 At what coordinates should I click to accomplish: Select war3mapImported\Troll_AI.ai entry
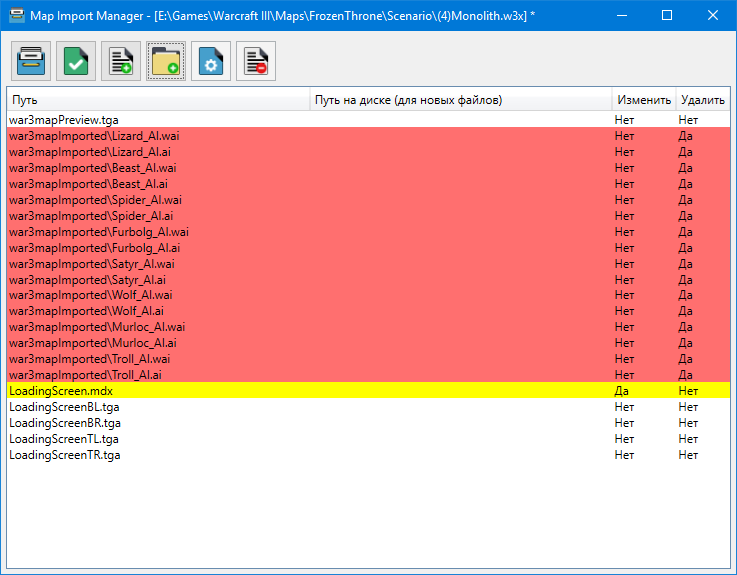click(368, 375)
